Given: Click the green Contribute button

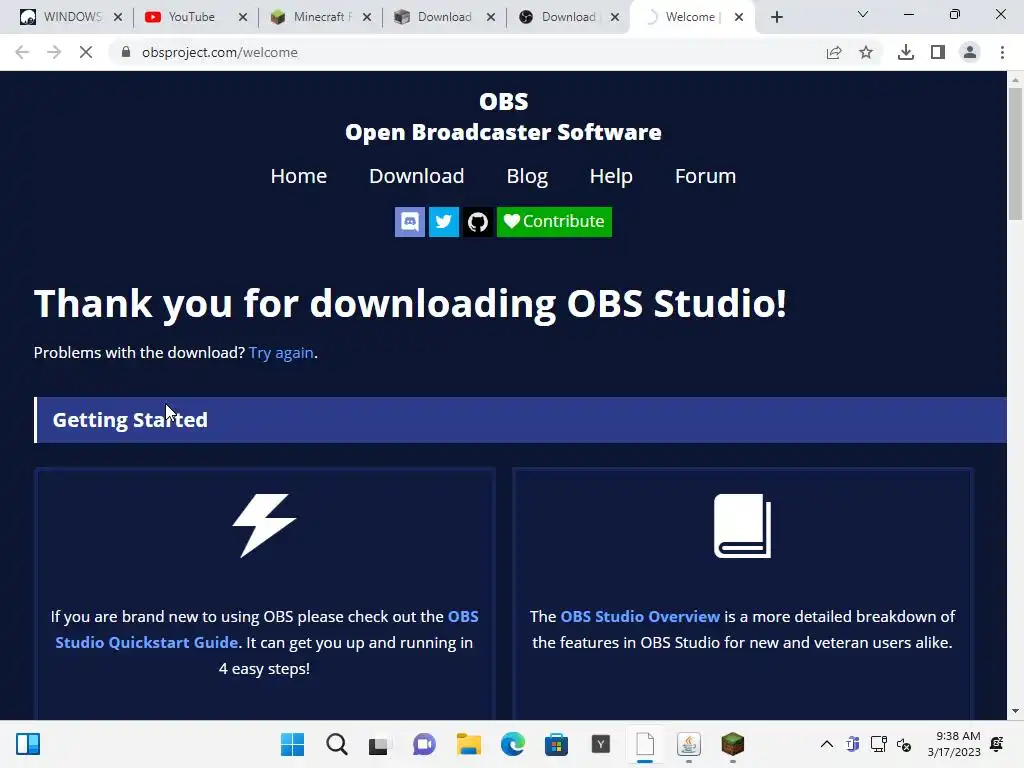Looking at the screenshot, I should [554, 222].
